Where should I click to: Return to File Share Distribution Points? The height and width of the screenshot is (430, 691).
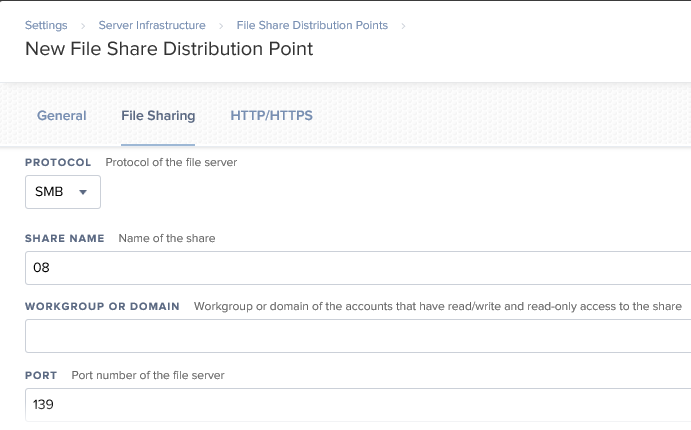click(312, 25)
